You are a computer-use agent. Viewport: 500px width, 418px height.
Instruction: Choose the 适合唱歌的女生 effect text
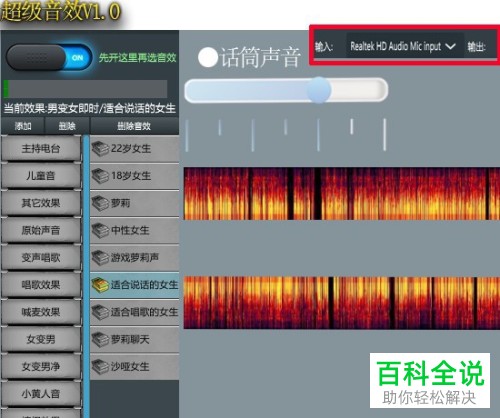144,313
